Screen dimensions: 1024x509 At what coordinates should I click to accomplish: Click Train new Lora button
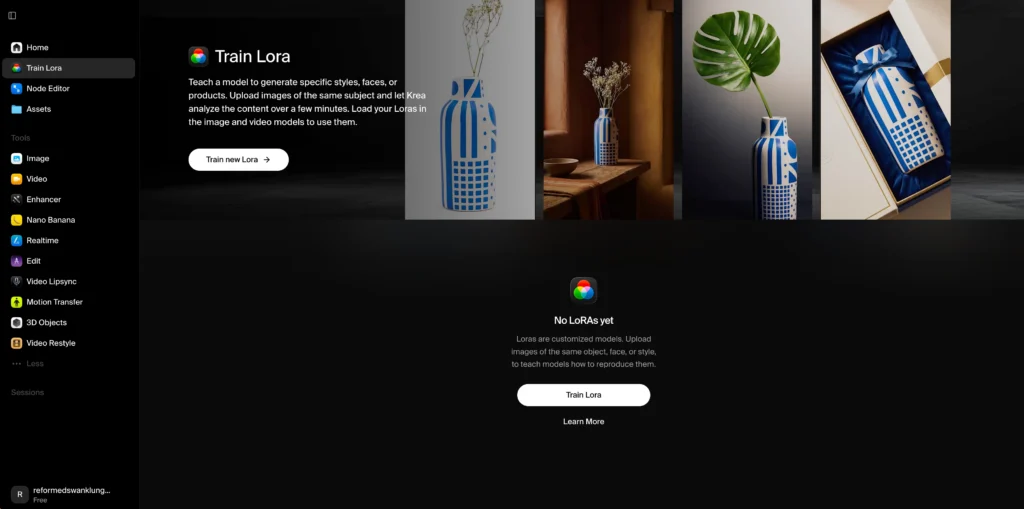point(238,159)
